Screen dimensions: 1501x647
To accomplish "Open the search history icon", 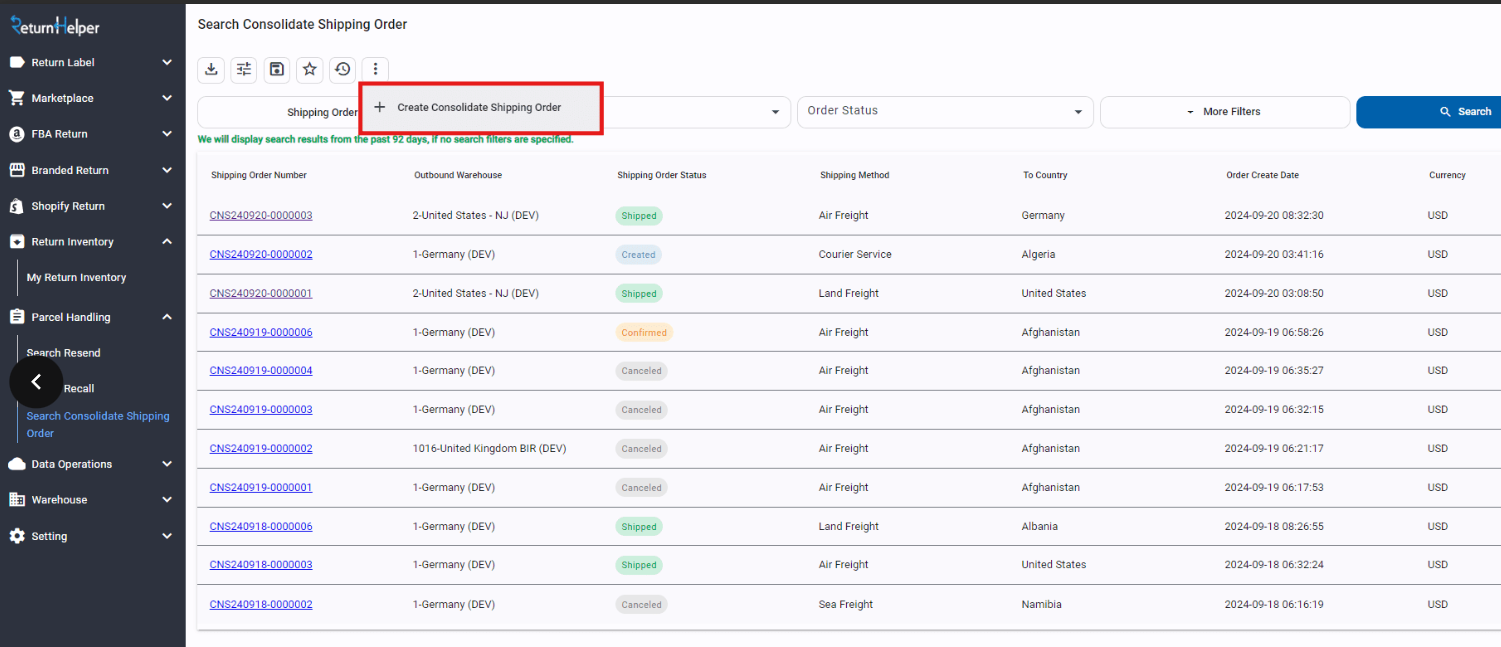I will [343, 69].
